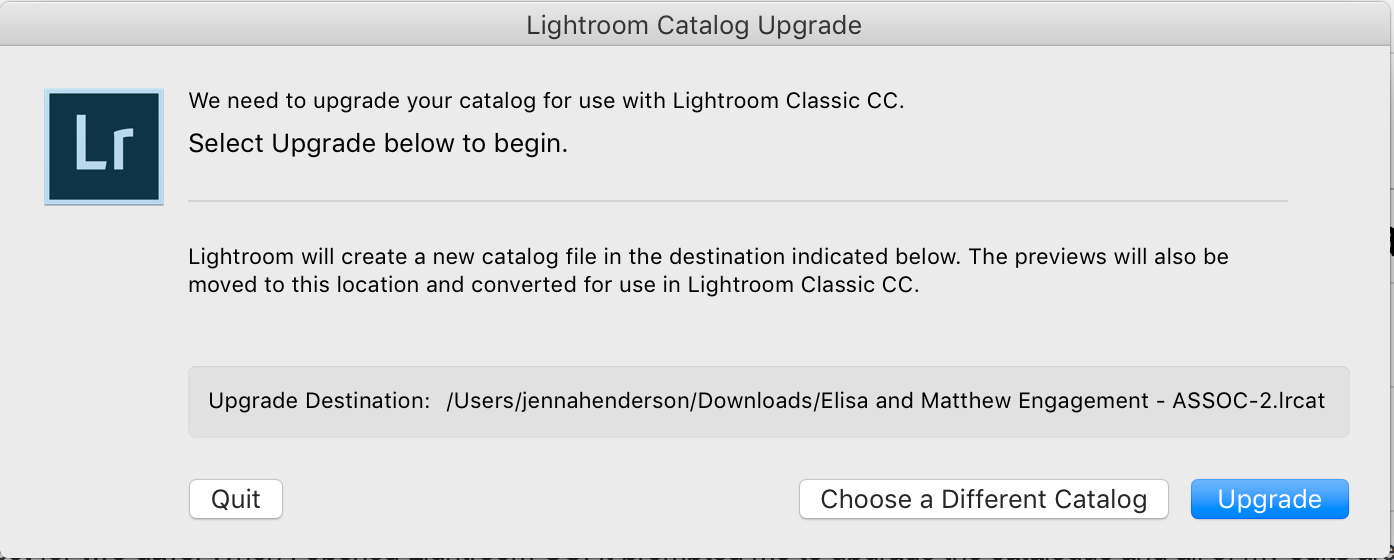This screenshot has width=1394, height=560.
Task: Click the Quit button
Action: pyautogui.click(x=236, y=499)
